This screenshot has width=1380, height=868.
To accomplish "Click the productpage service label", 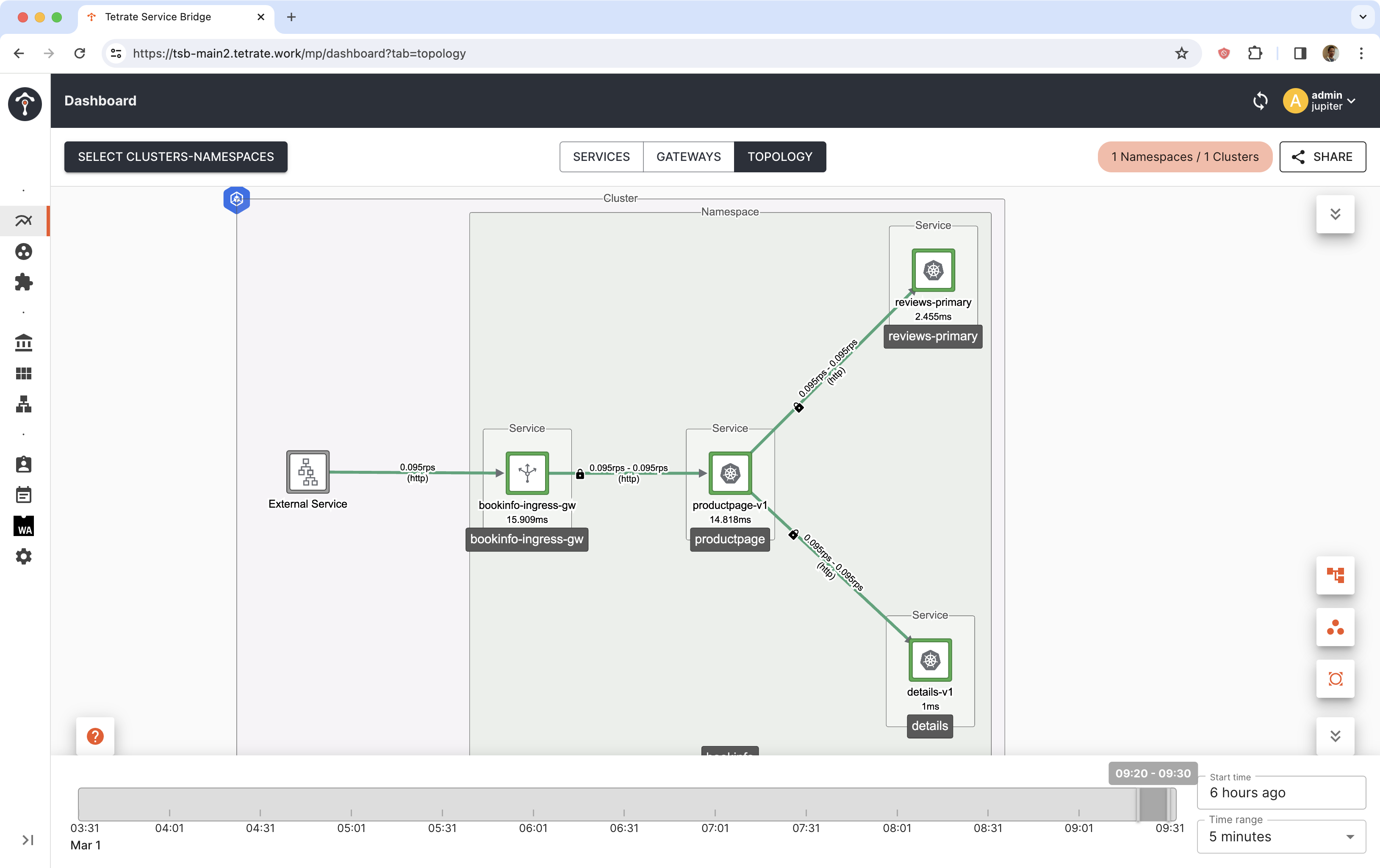I will pyautogui.click(x=729, y=539).
